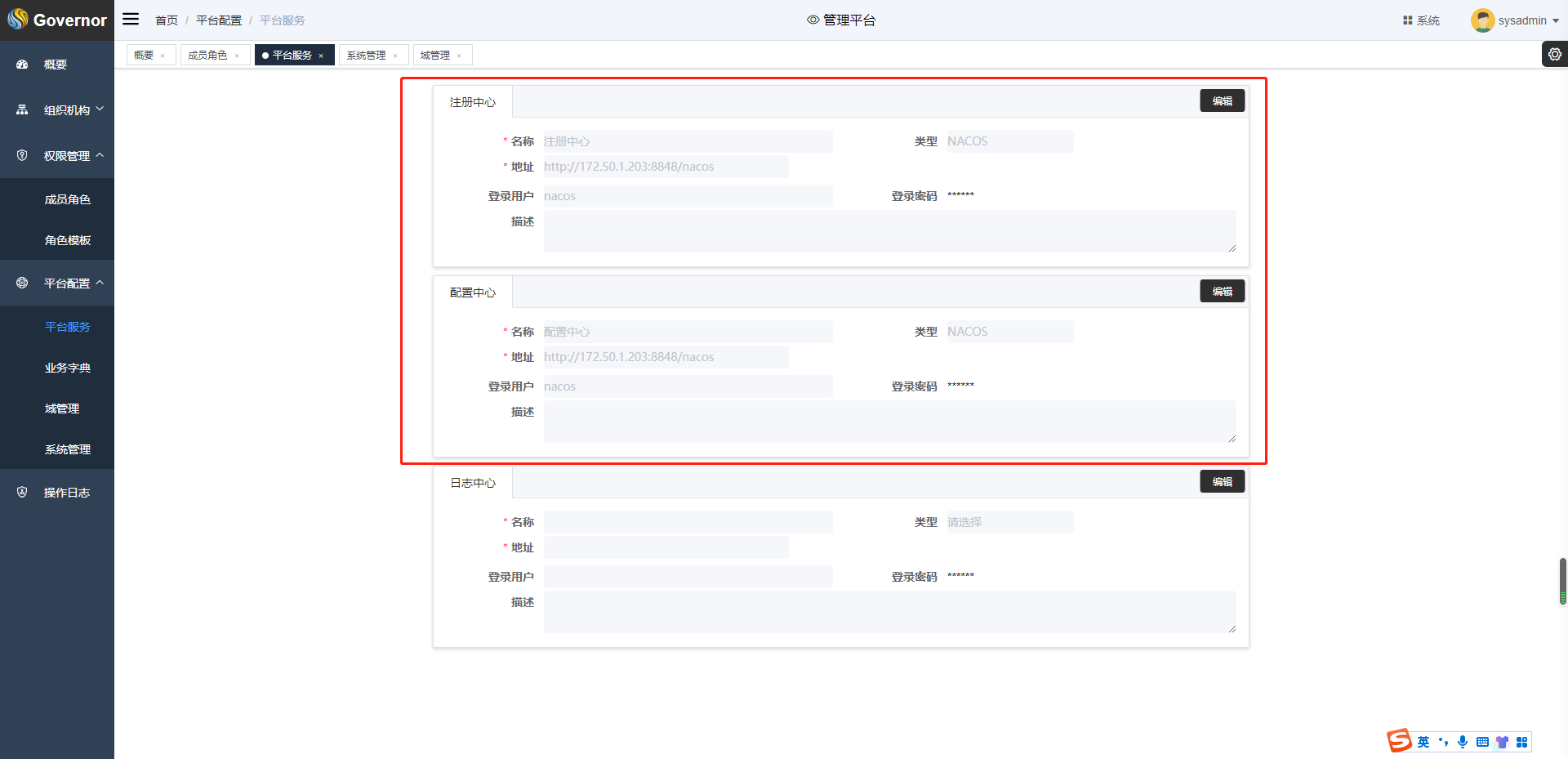Image resolution: width=1568 pixels, height=759 pixels.
Task: Click 编辑 button for 配置中心
Action: [x=1223, y=291]
